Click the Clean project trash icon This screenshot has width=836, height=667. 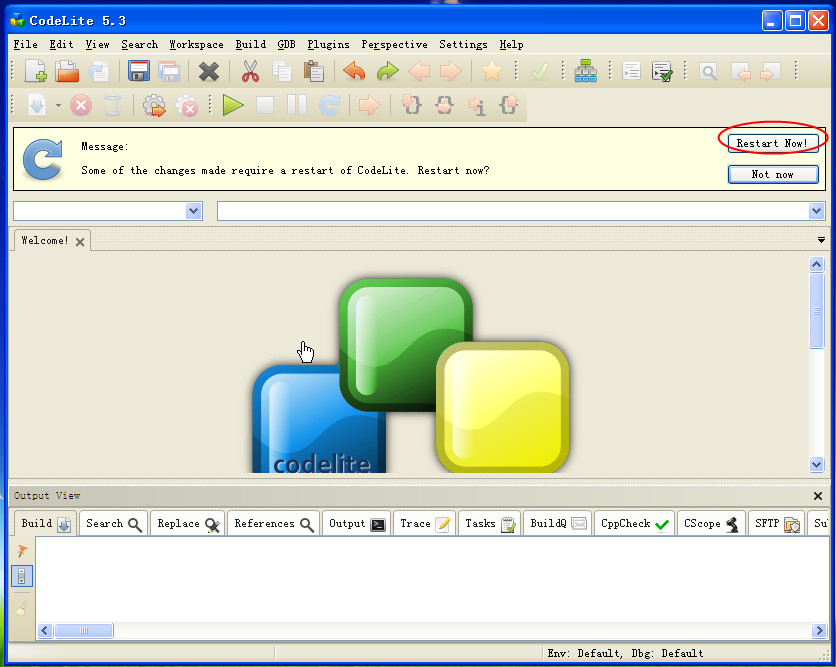pos(112,105)
